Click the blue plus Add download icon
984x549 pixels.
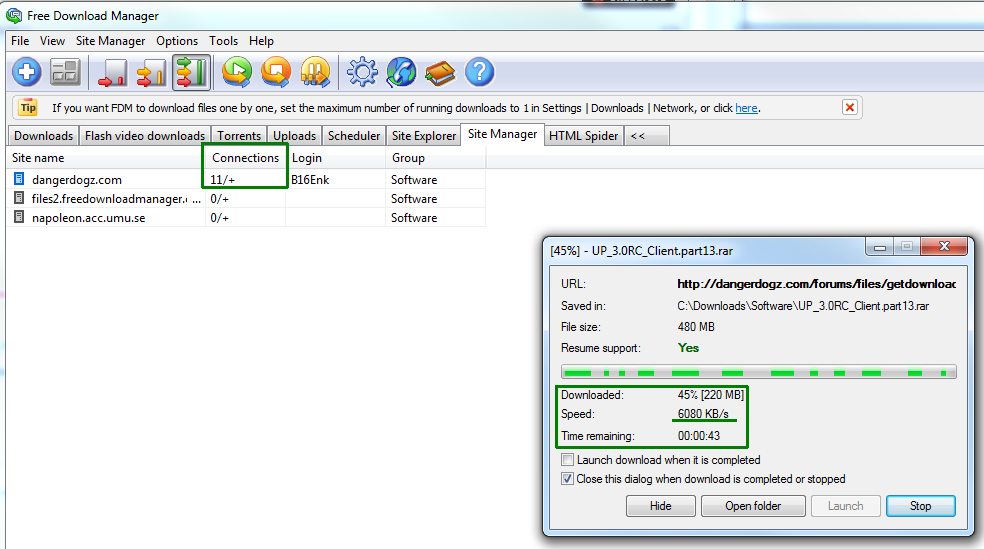[26, 72]
